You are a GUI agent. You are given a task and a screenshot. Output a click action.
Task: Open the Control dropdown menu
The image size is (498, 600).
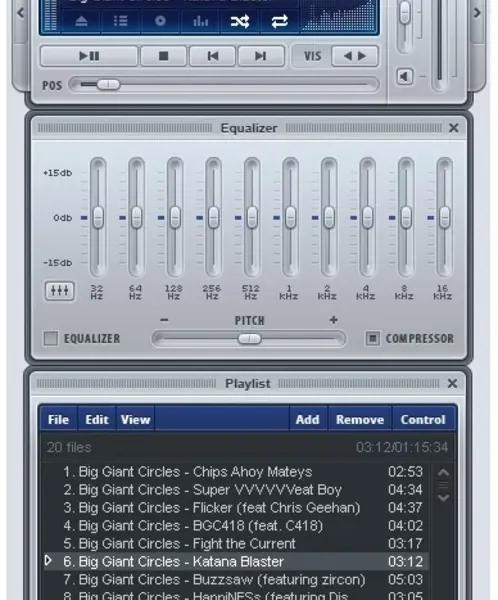coord(423,420)
